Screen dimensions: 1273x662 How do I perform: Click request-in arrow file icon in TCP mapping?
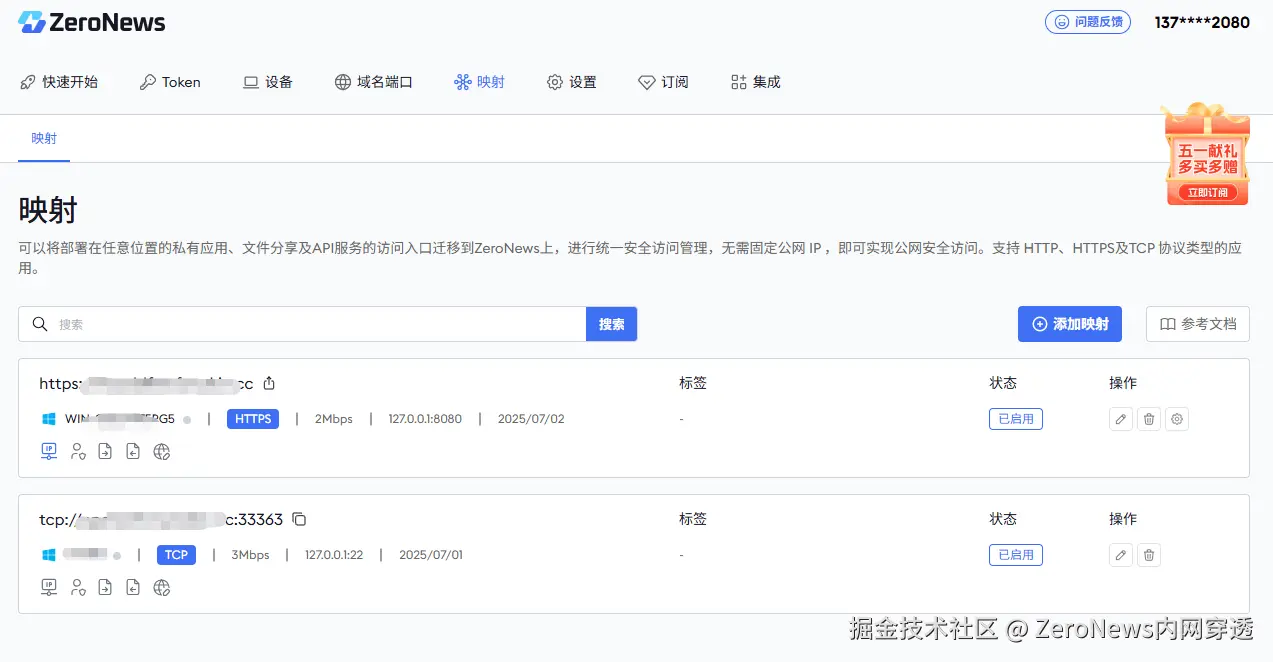click(x=105, y=588)
